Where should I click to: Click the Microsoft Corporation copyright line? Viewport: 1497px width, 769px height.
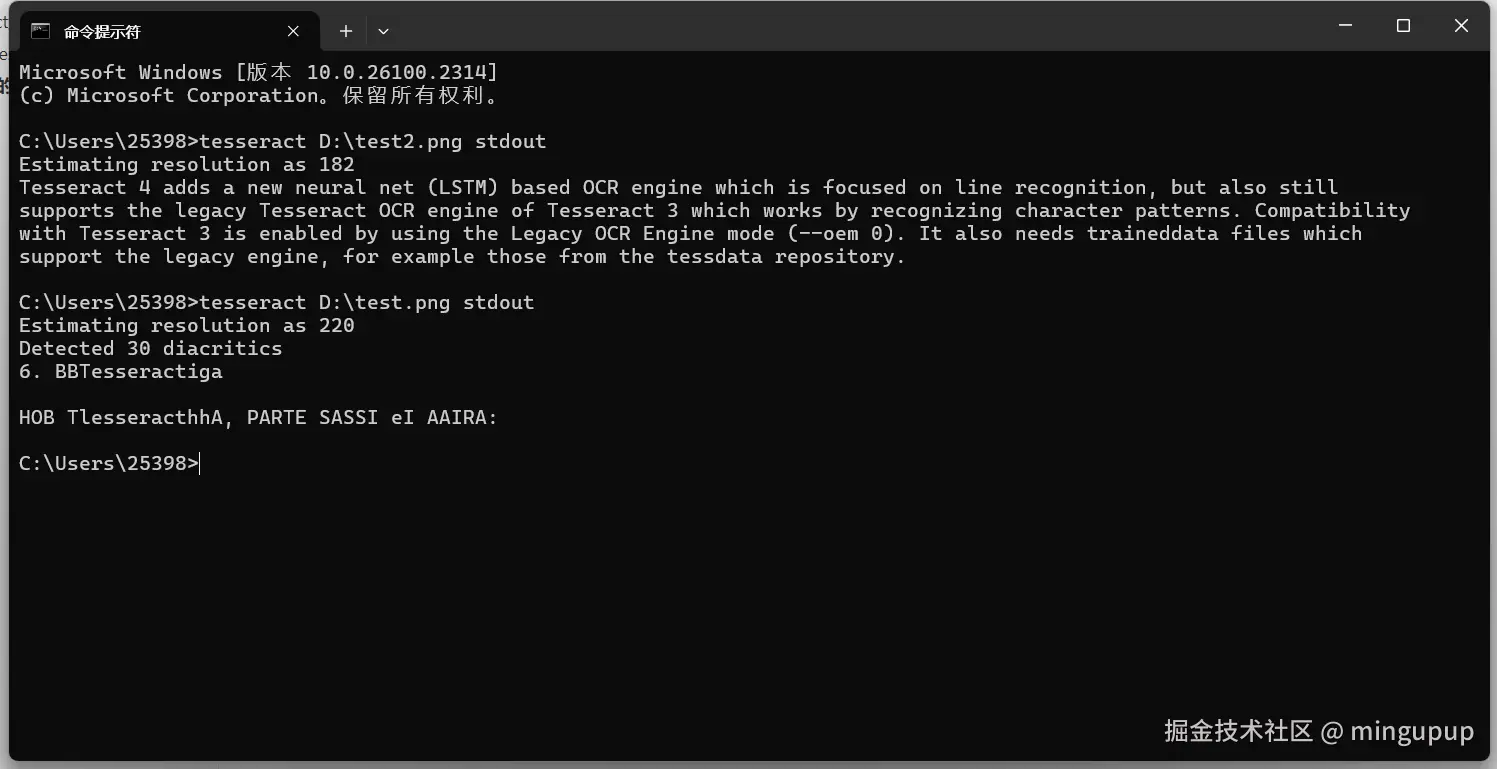258,95
